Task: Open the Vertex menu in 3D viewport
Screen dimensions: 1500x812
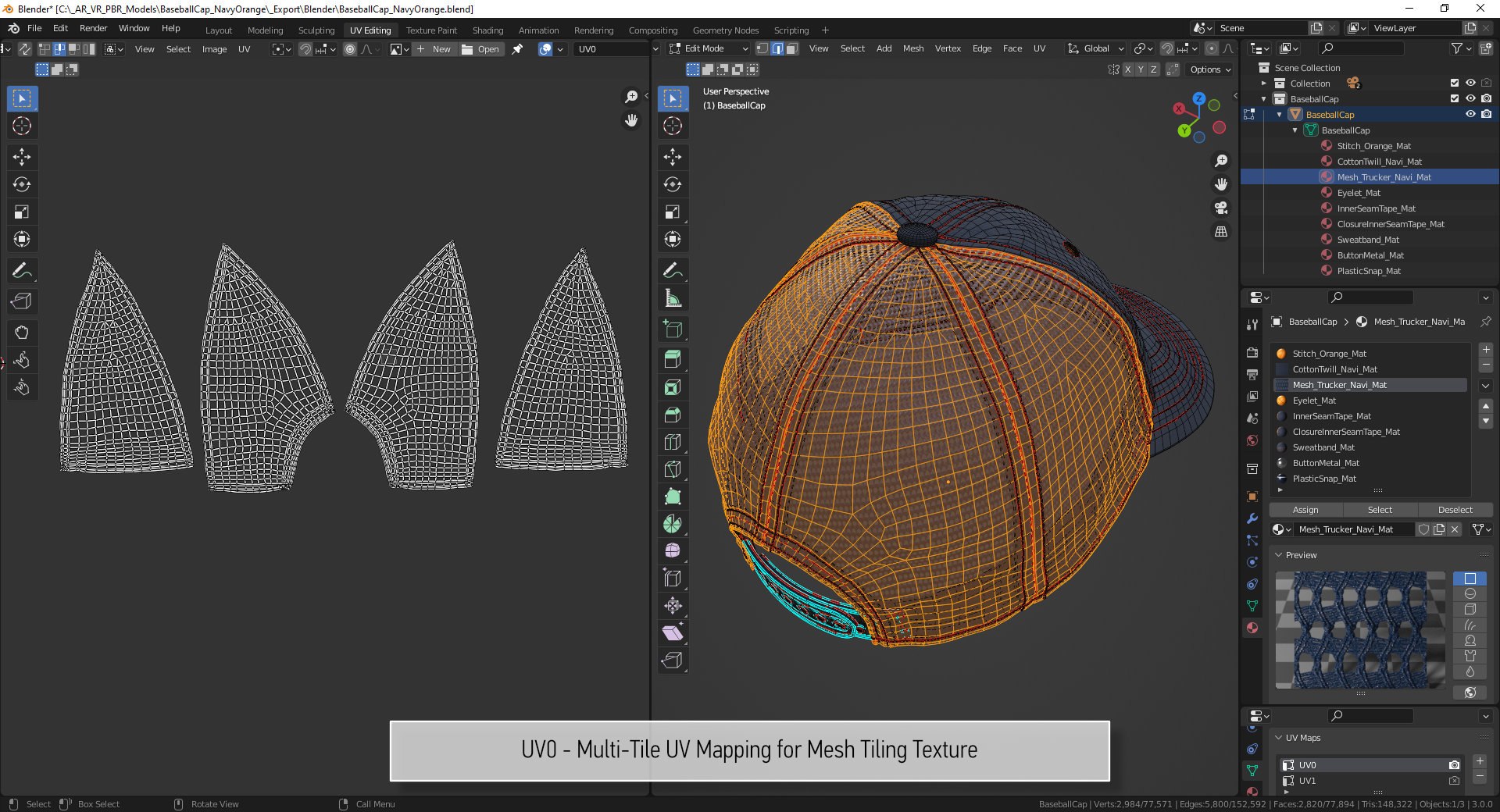Action: click(948, 48)
